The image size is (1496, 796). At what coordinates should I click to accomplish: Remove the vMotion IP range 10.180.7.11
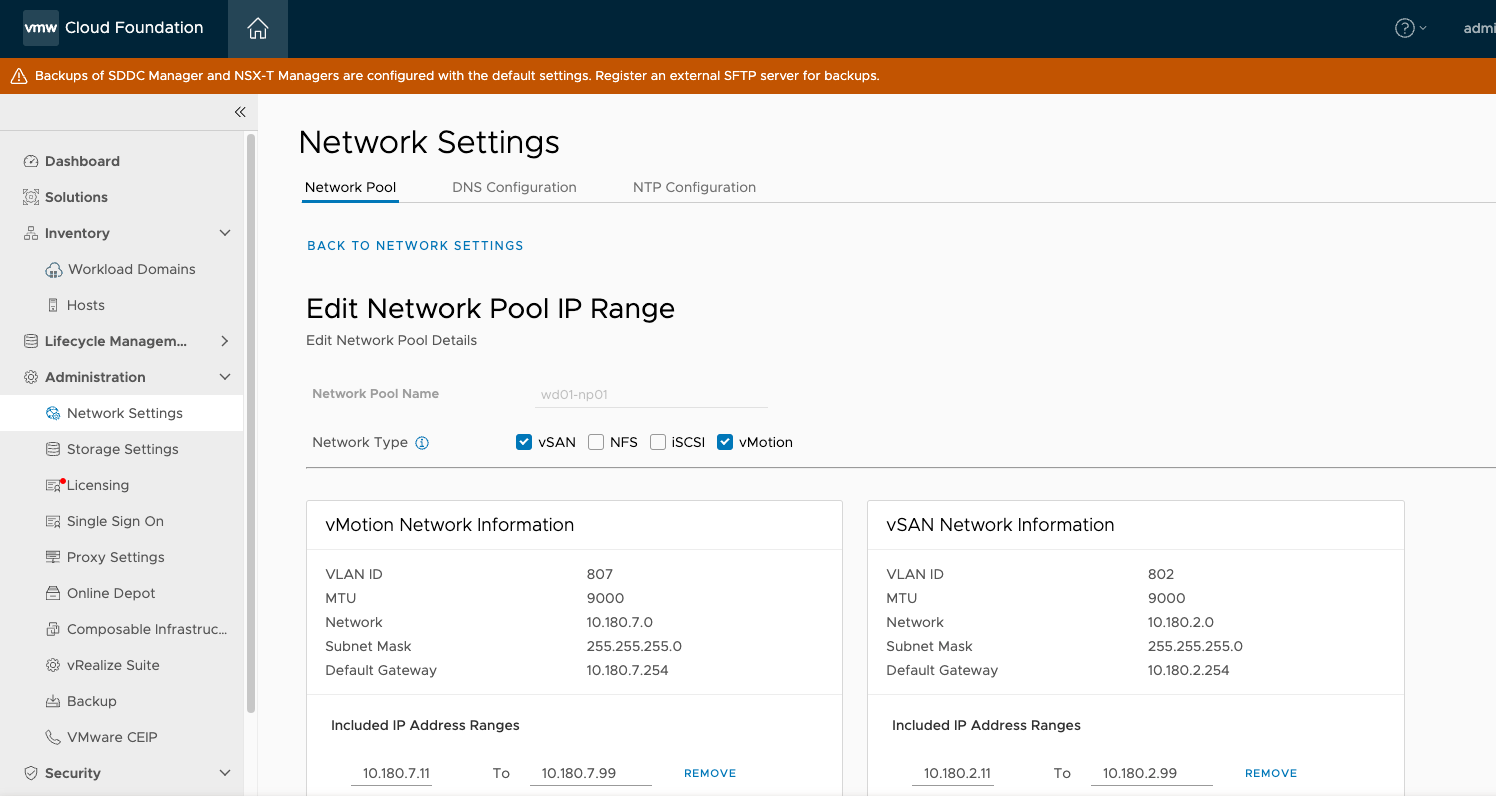click(710, 773)
